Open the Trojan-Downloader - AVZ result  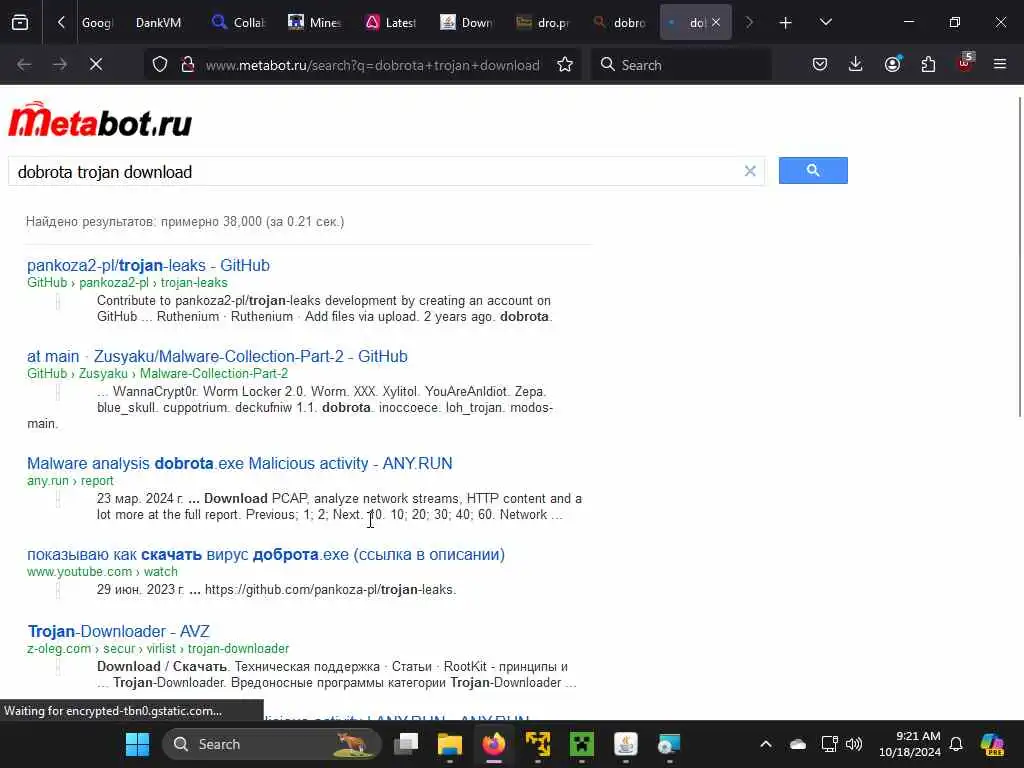pyautogui.click(x=119, y=632)
